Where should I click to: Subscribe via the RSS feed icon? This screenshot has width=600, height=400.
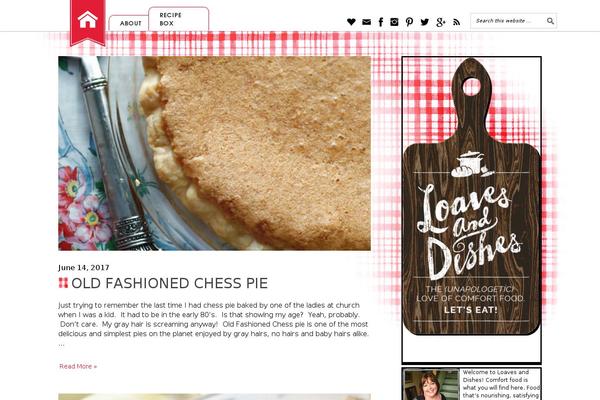pos(457,22)
